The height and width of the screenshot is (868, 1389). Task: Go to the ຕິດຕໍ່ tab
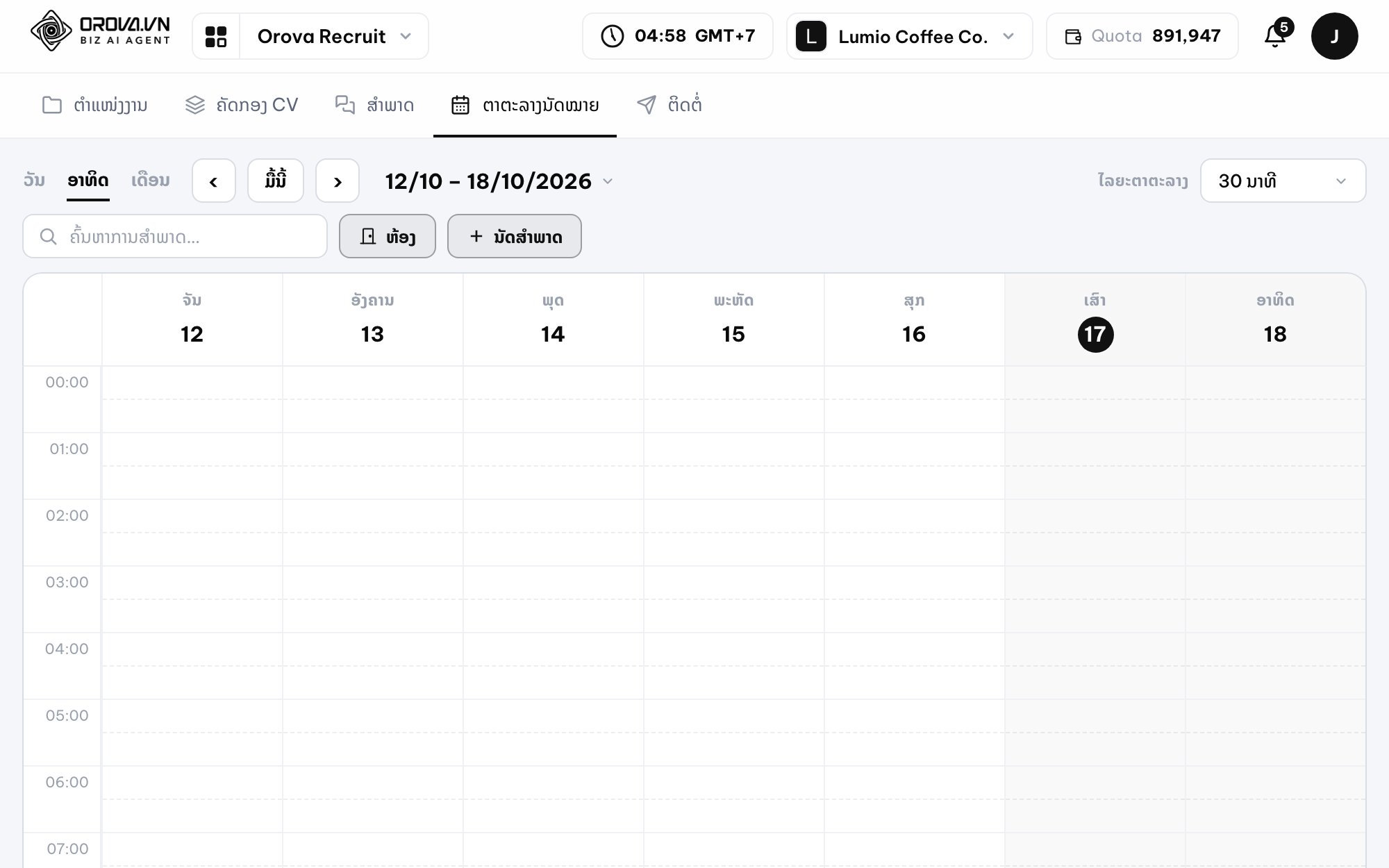click(x=669, y=105)
